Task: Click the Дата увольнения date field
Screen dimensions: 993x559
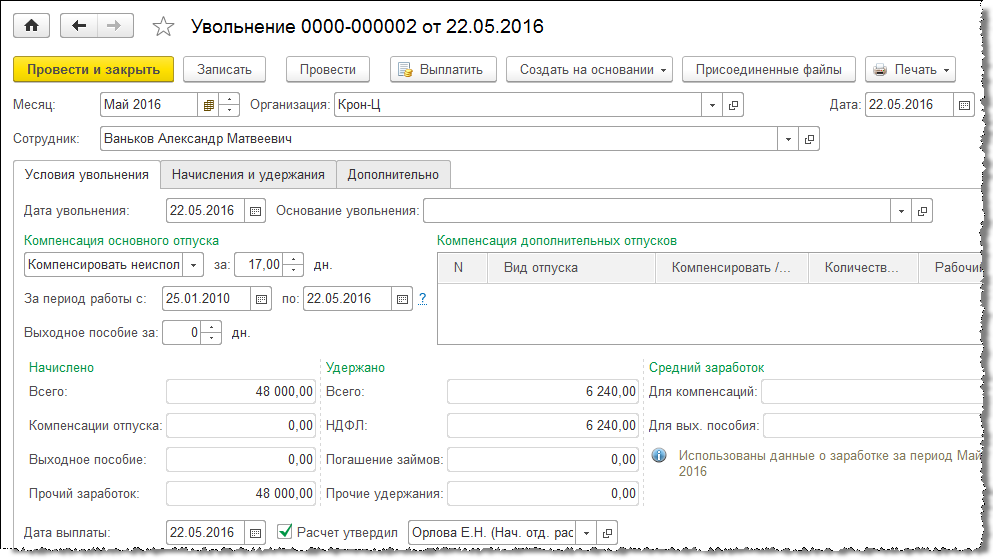Action: tap(205, 211)
